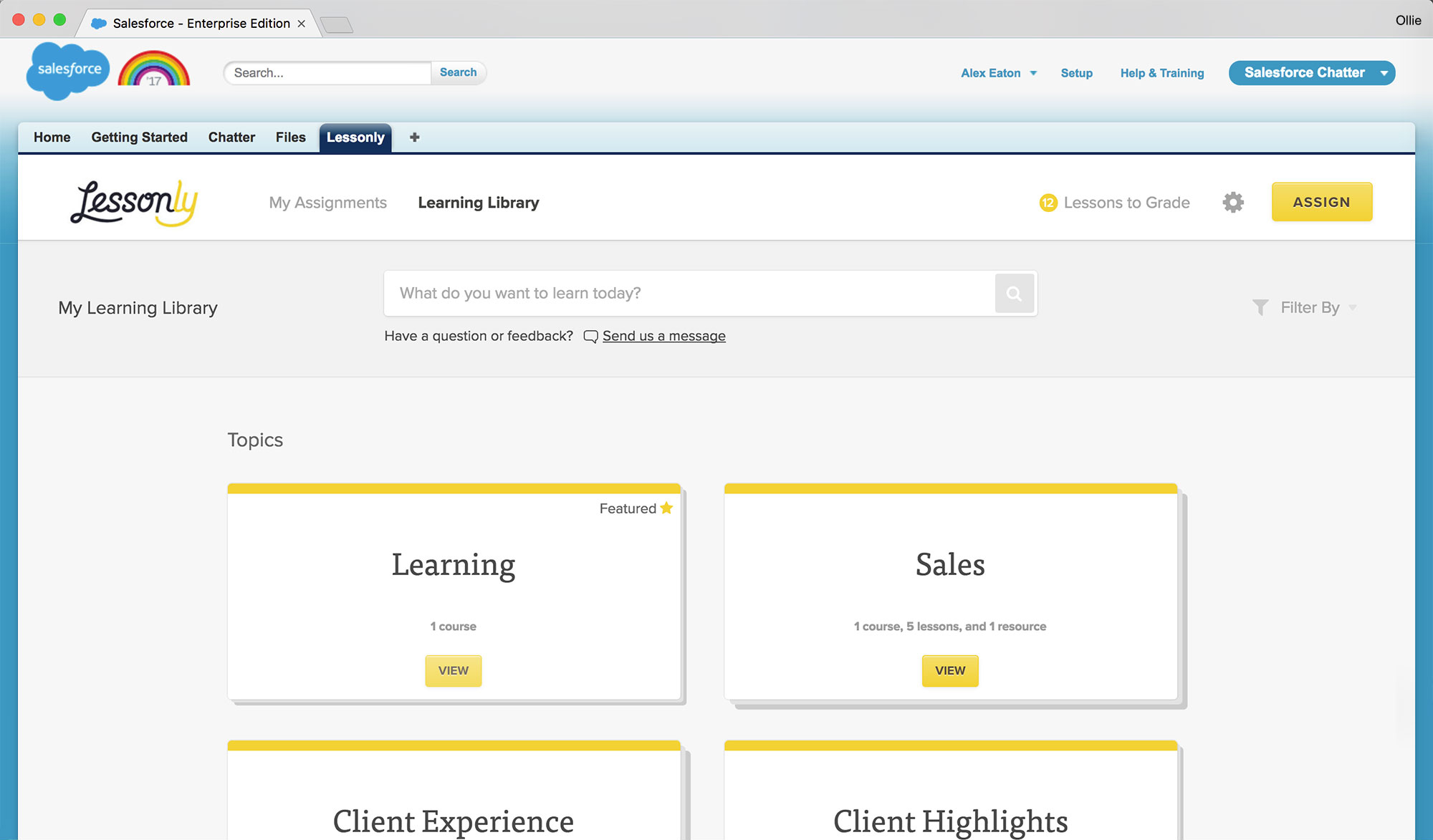
Task: Click Send us a message link
Action: pos(663,337)
